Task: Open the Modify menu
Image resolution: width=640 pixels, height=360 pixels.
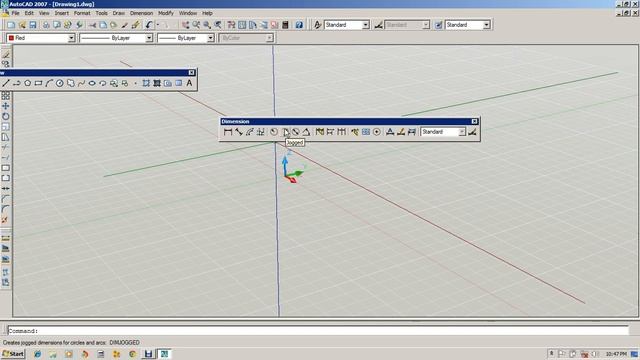Action: coord(166,13)
